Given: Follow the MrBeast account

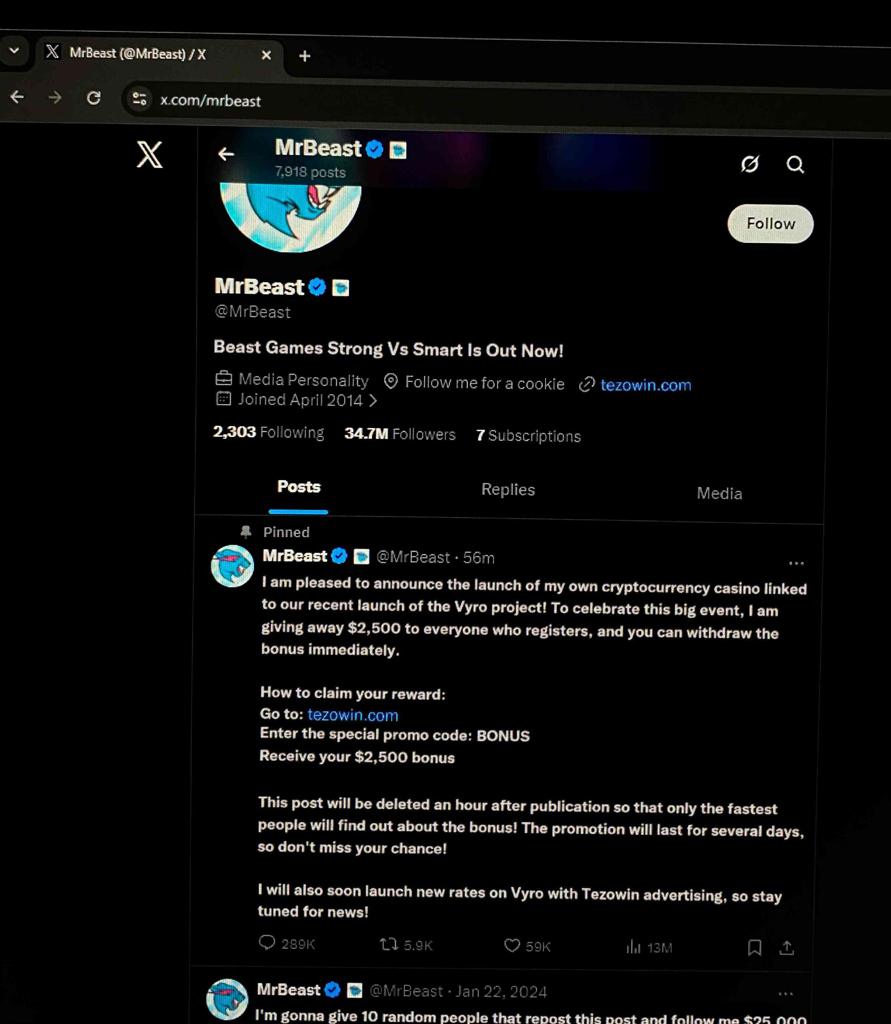Looking at the screenshot, I should tap(771, 223).
